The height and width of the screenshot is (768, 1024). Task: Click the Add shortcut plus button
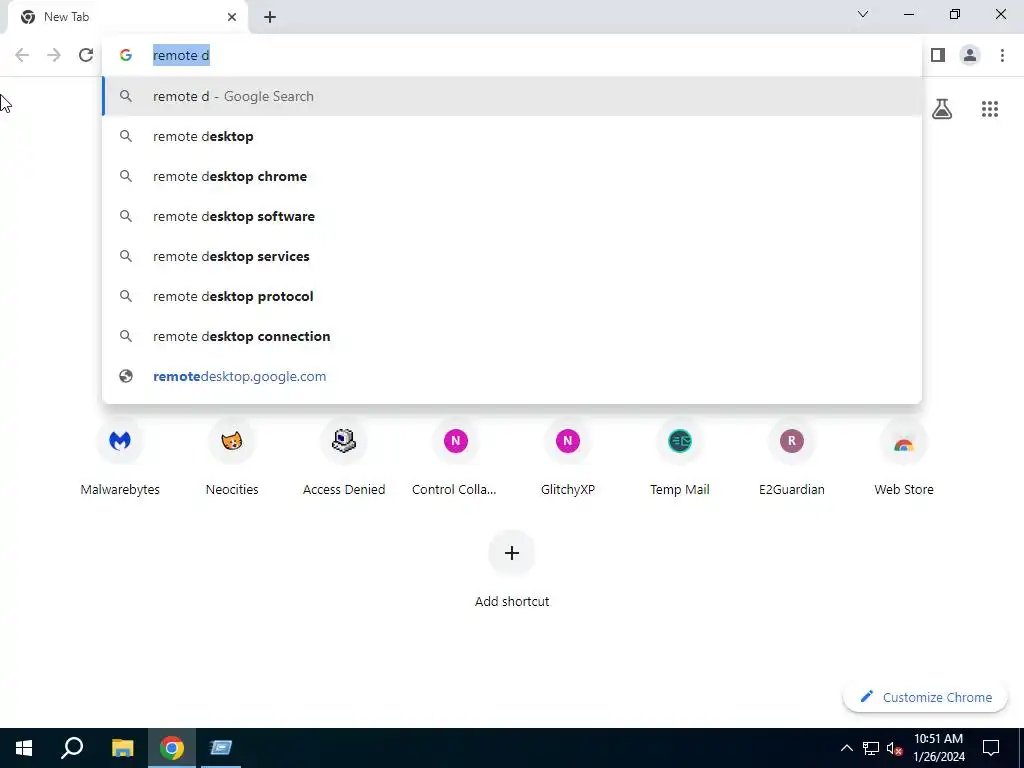click(512, 553)
